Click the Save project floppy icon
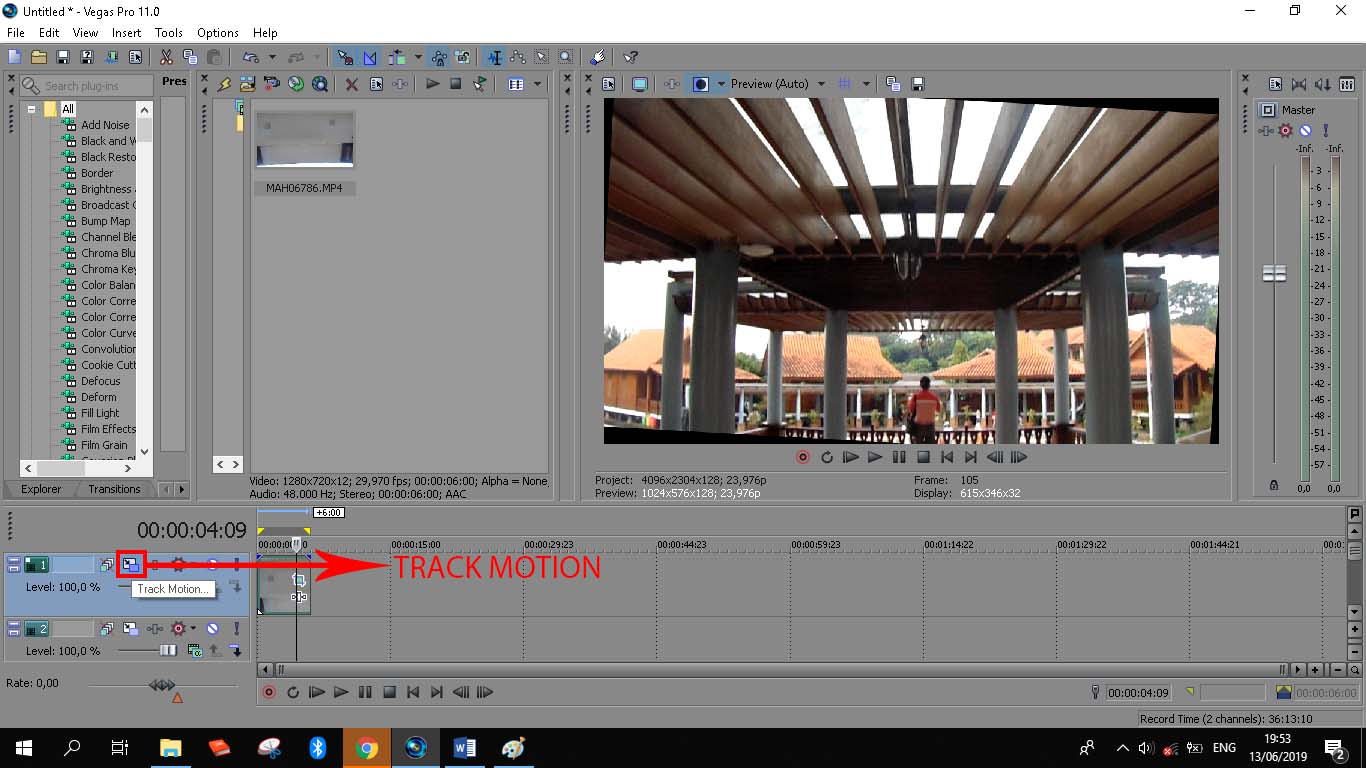The width and height of the screenshot is (1366, 768). [63, 57]
